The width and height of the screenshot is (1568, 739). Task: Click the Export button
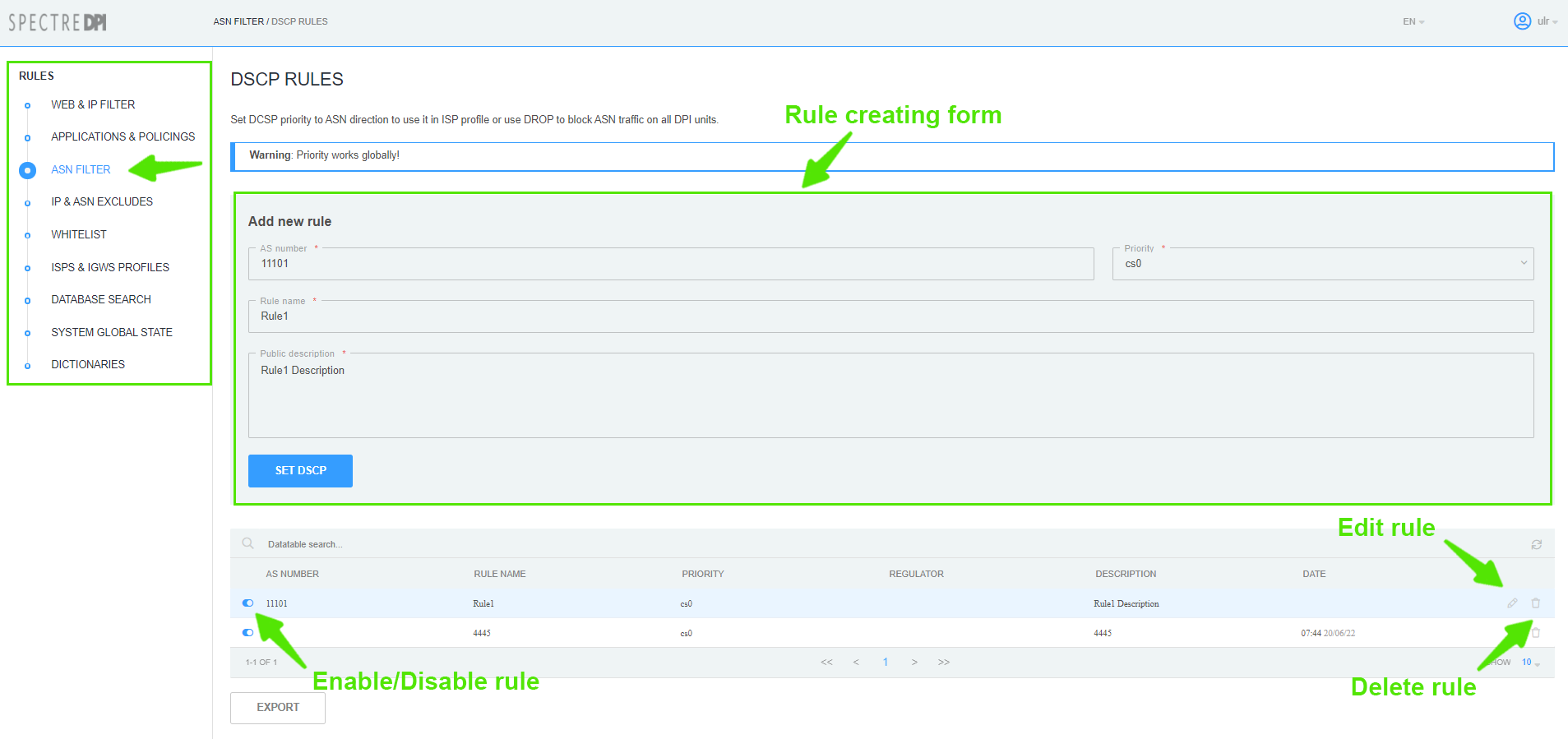point(278,708)
